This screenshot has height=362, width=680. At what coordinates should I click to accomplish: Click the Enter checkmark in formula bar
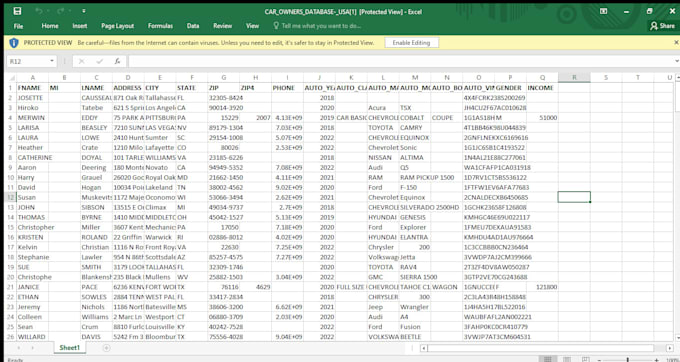click(x=99, y=62)
